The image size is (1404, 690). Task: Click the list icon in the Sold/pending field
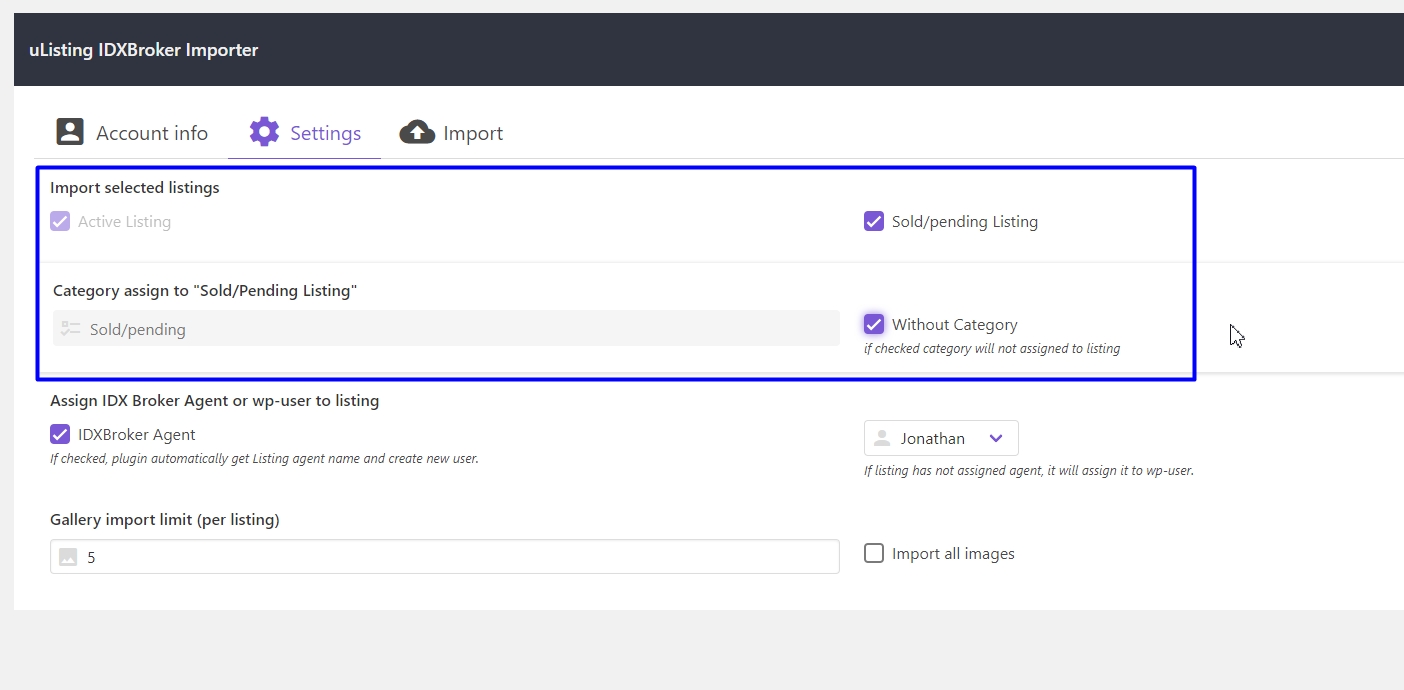[x=70, y=328]
